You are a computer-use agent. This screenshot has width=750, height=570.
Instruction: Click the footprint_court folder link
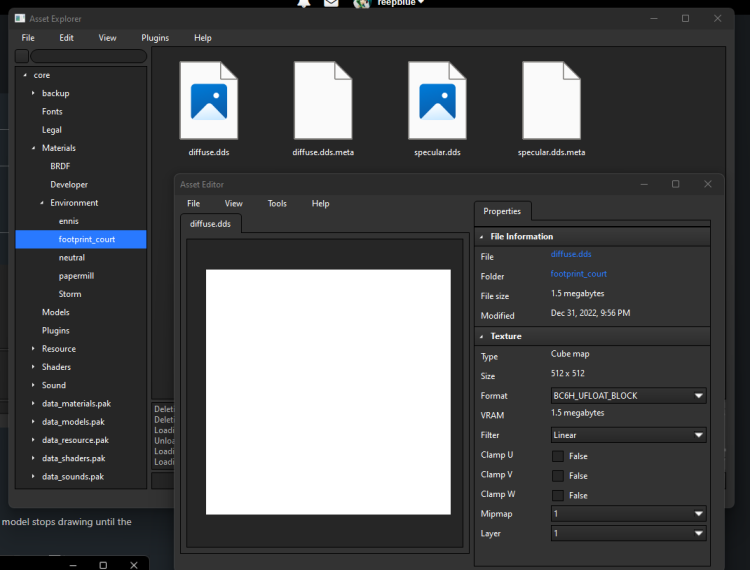click(578, 274)
